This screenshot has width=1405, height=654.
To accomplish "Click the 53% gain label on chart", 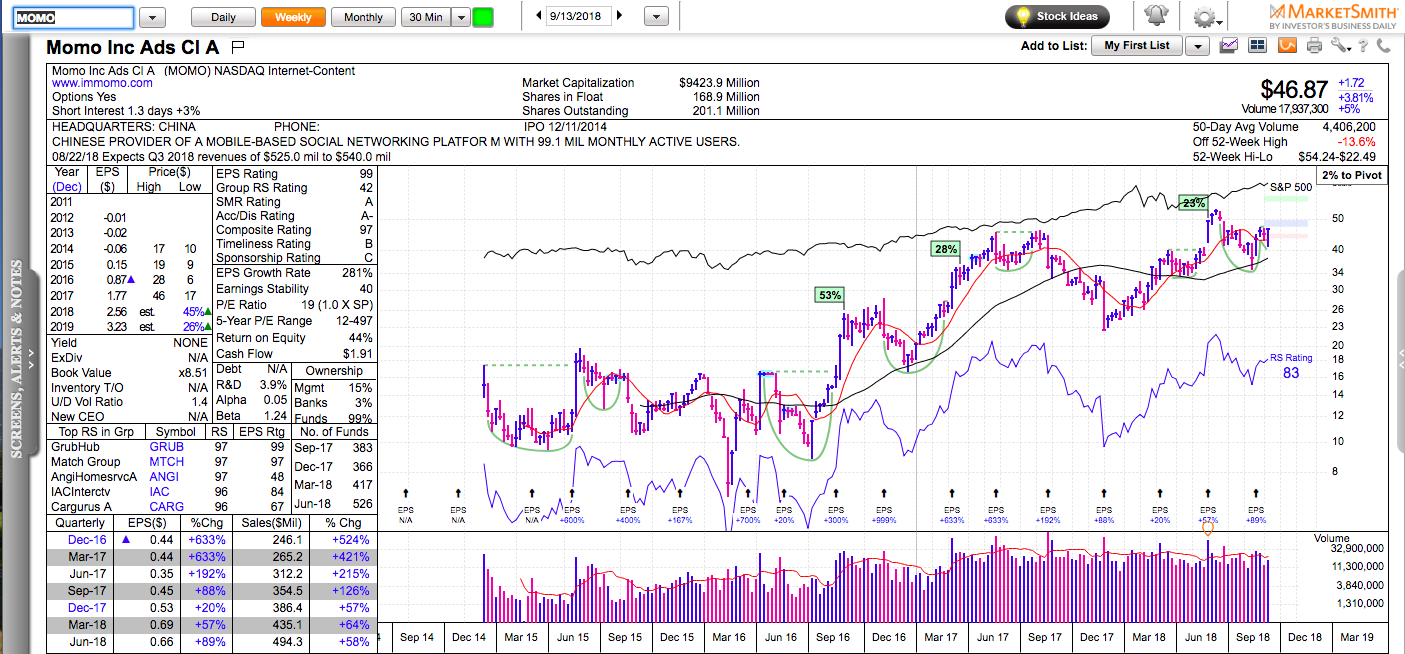I will coord(830,295).
